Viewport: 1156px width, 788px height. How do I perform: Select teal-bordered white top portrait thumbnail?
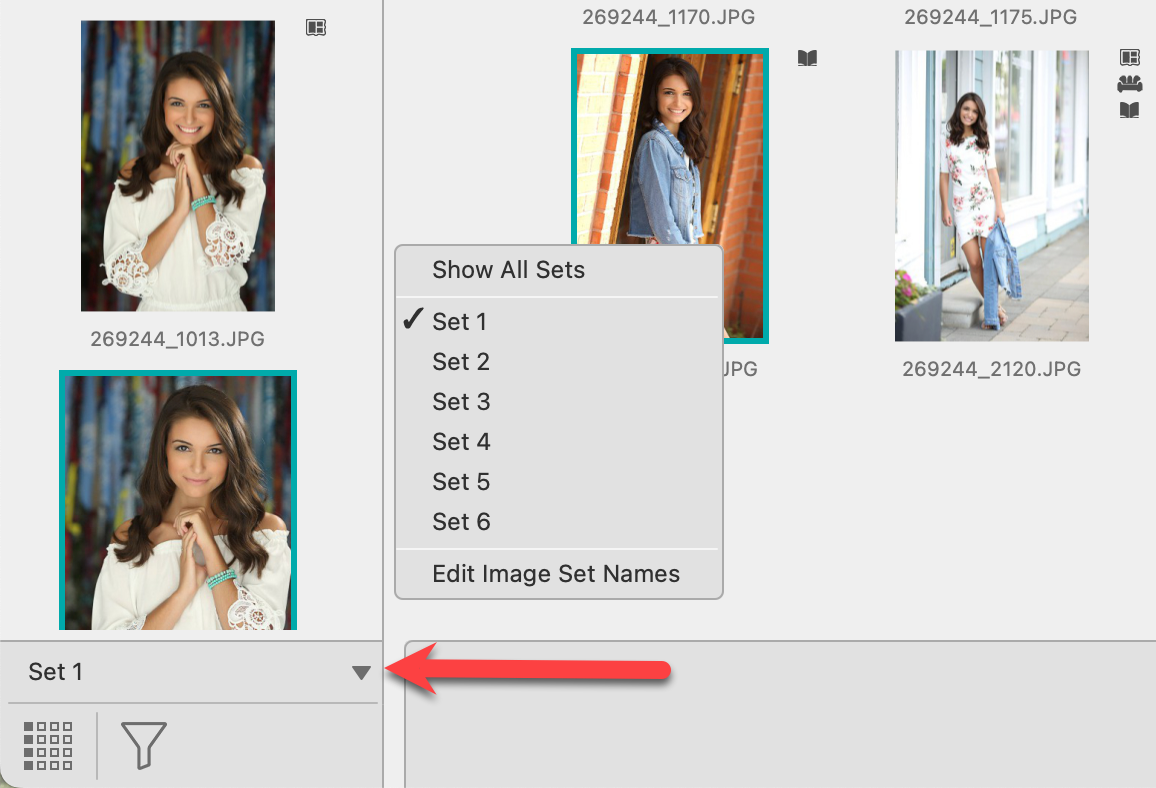(178, 500)
